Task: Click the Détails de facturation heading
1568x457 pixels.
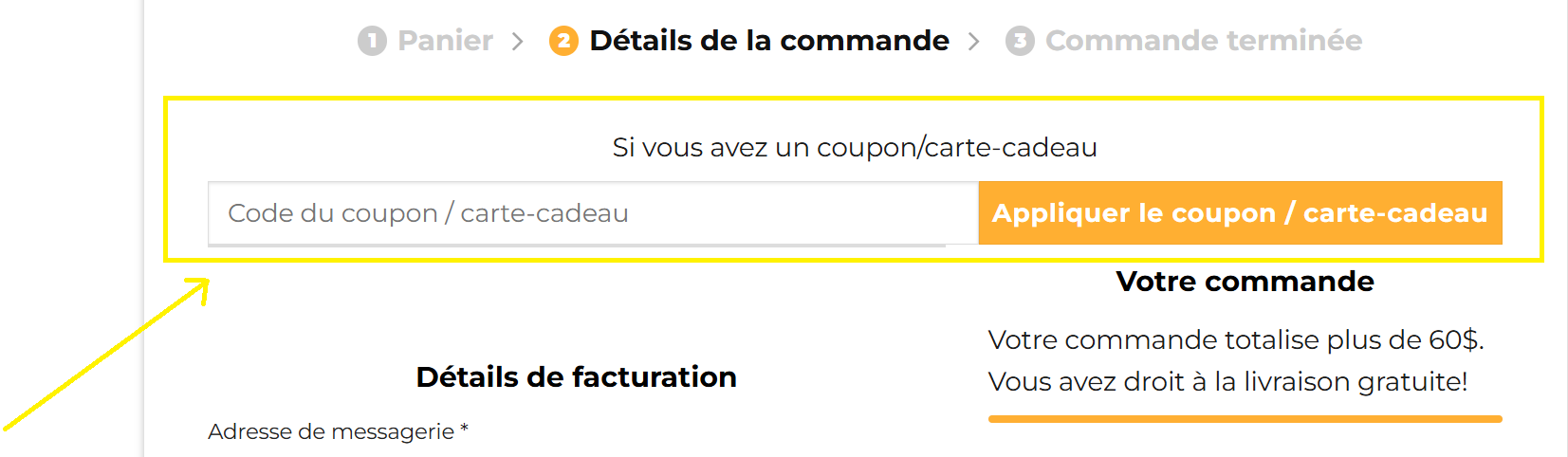Action: click(x=576, y=377)
